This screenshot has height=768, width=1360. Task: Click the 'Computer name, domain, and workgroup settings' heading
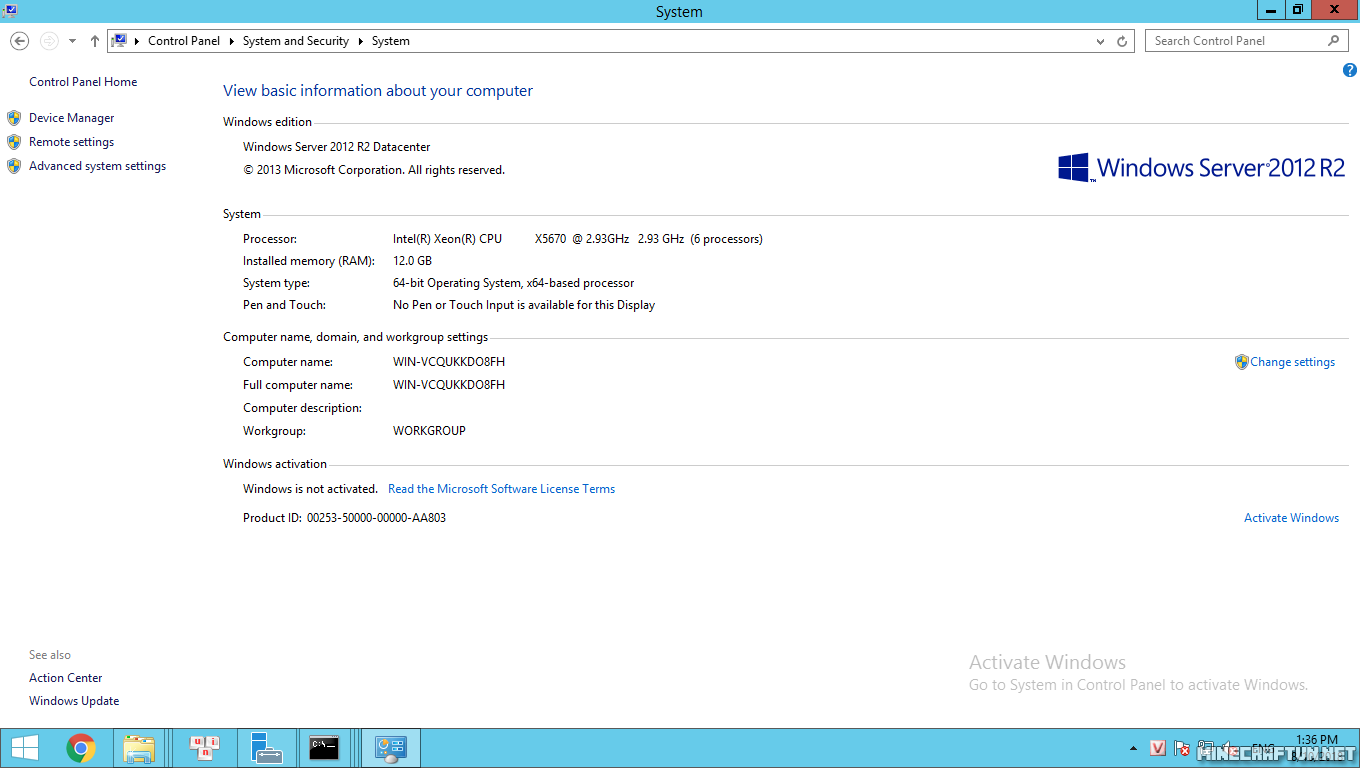point(356,337)
